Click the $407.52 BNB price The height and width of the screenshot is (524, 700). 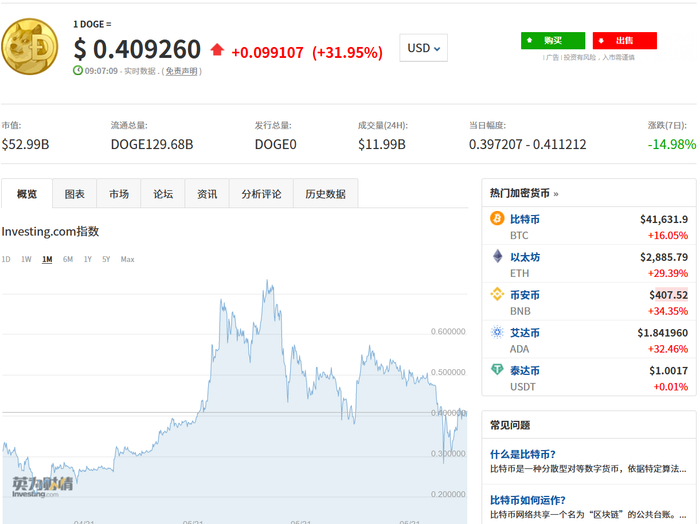[669, 295]
